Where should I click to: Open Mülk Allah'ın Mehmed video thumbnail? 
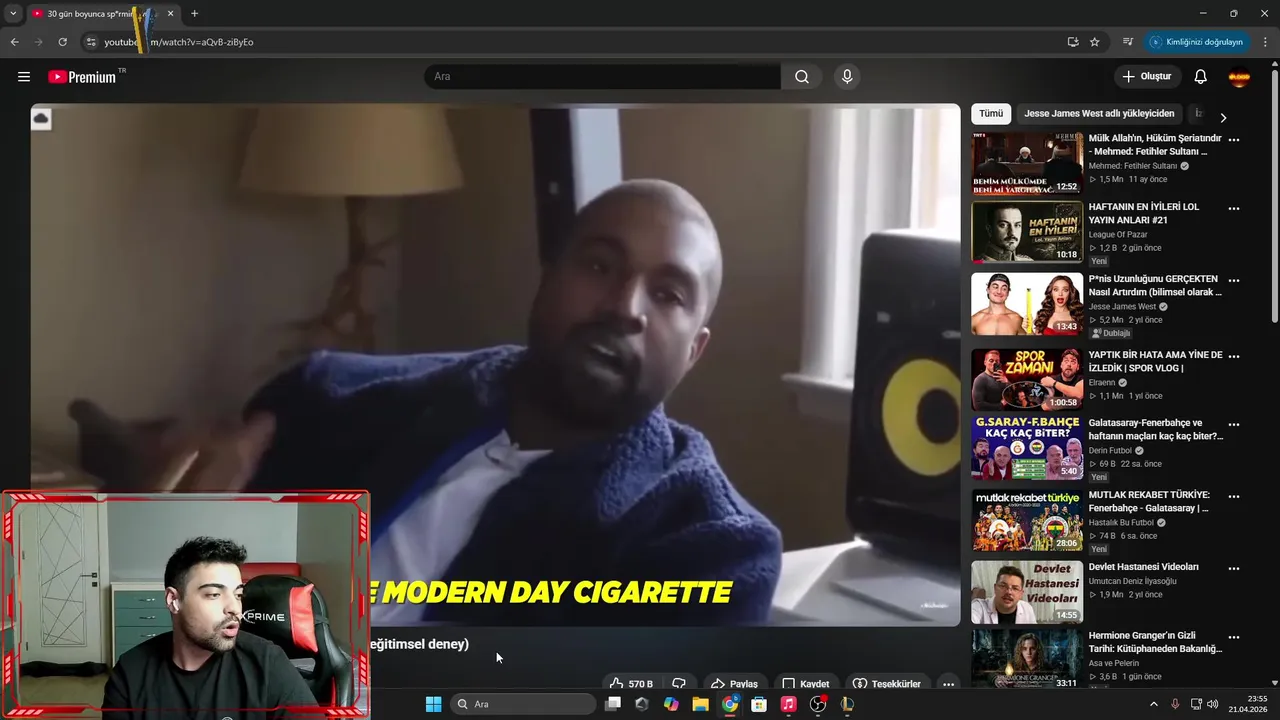pos(1027,164)
